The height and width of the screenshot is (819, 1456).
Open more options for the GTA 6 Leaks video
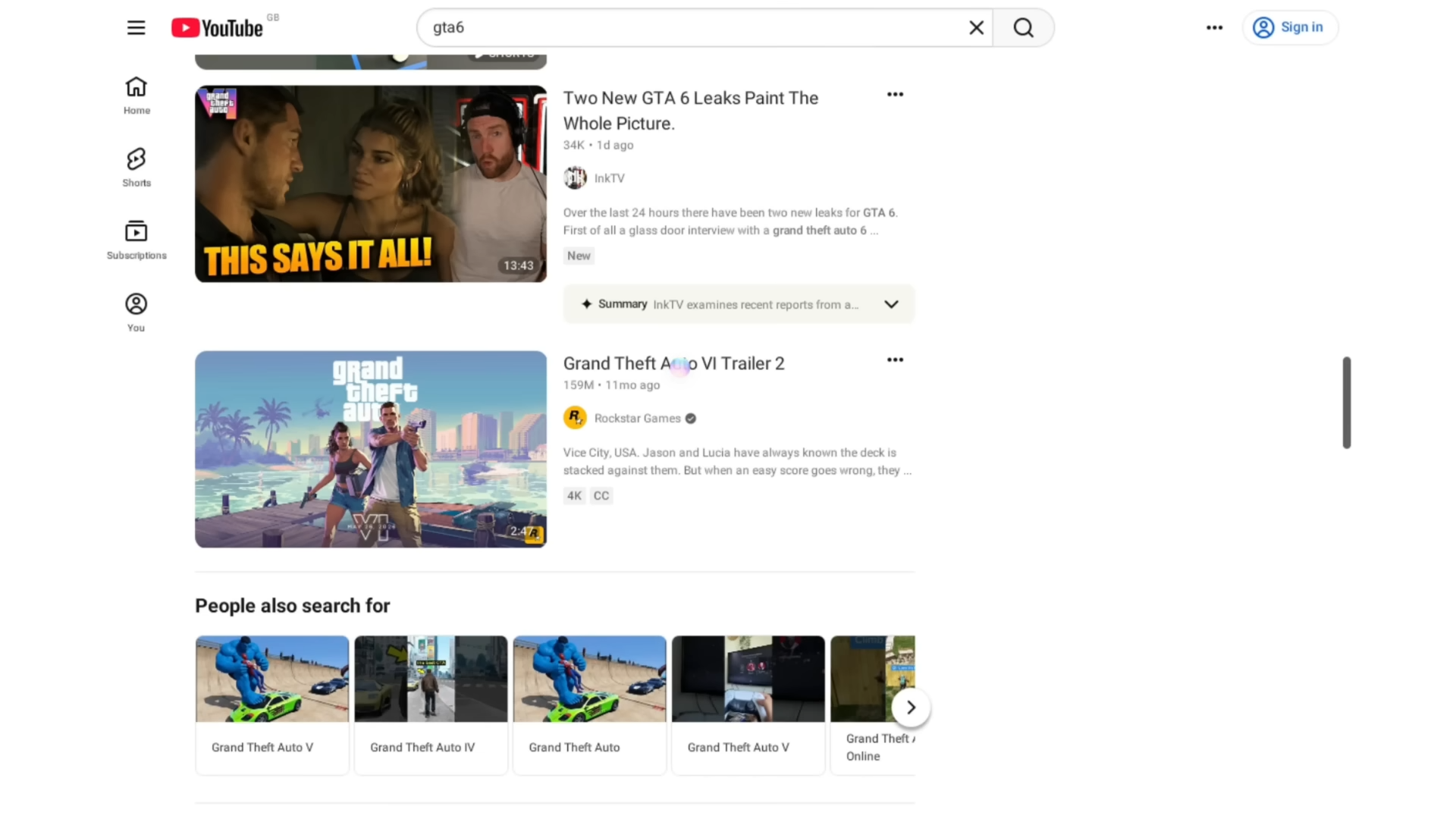[x=895, y=95]
